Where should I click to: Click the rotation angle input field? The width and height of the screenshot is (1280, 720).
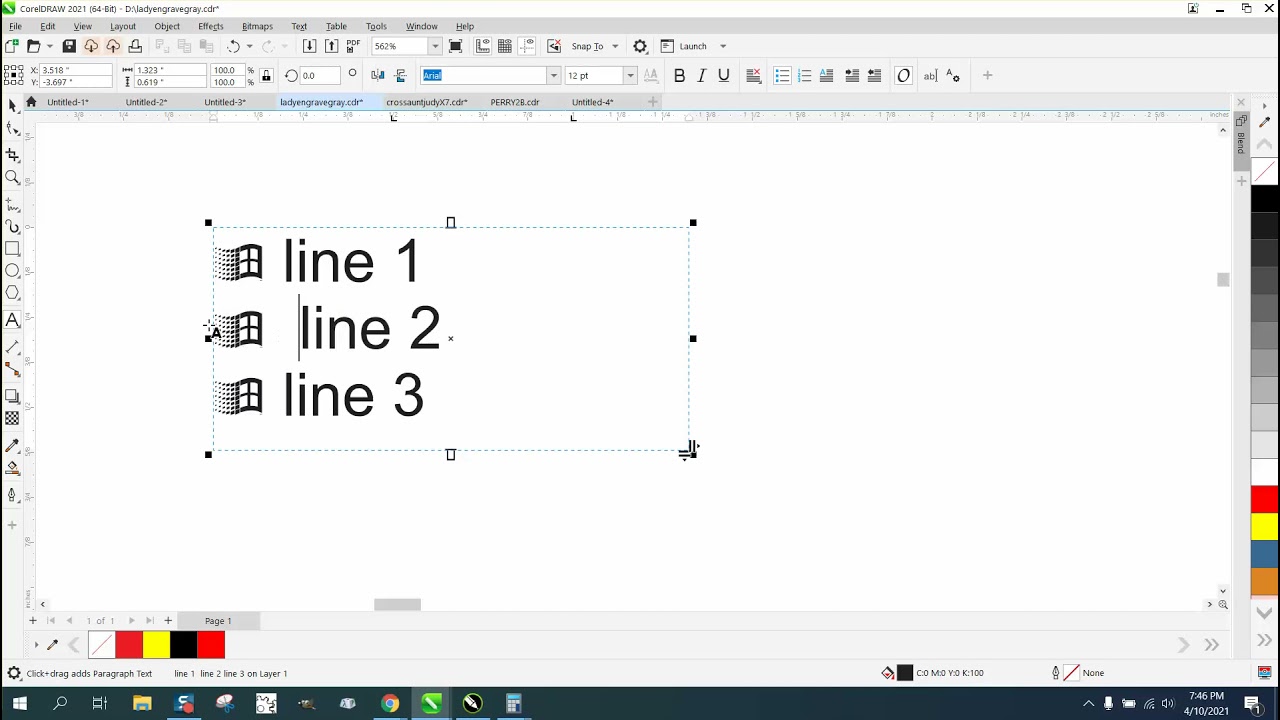320,76
